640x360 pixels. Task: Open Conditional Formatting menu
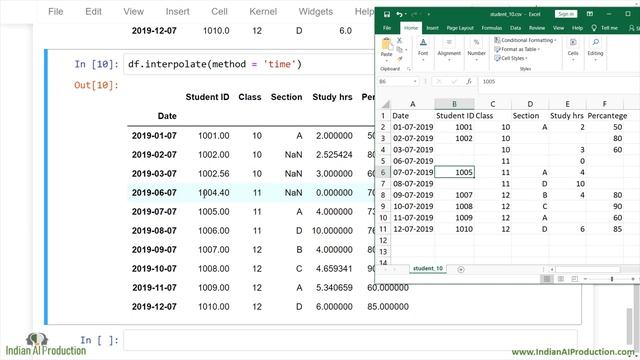[525, 40]
